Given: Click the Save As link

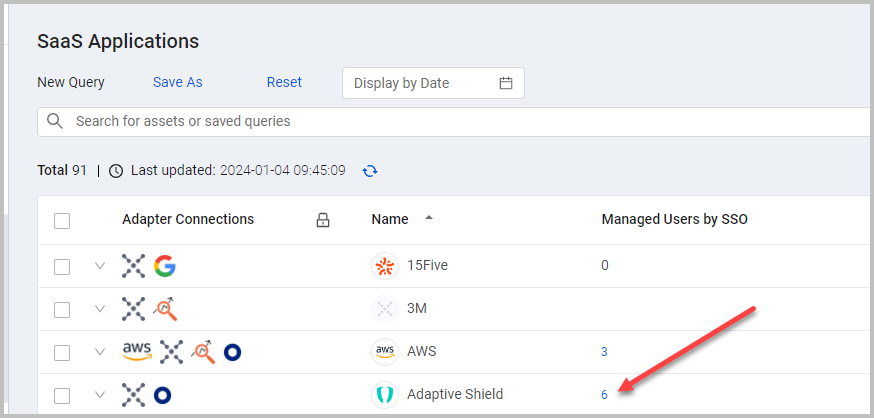Looking at the screenshot, I should 177,82.
